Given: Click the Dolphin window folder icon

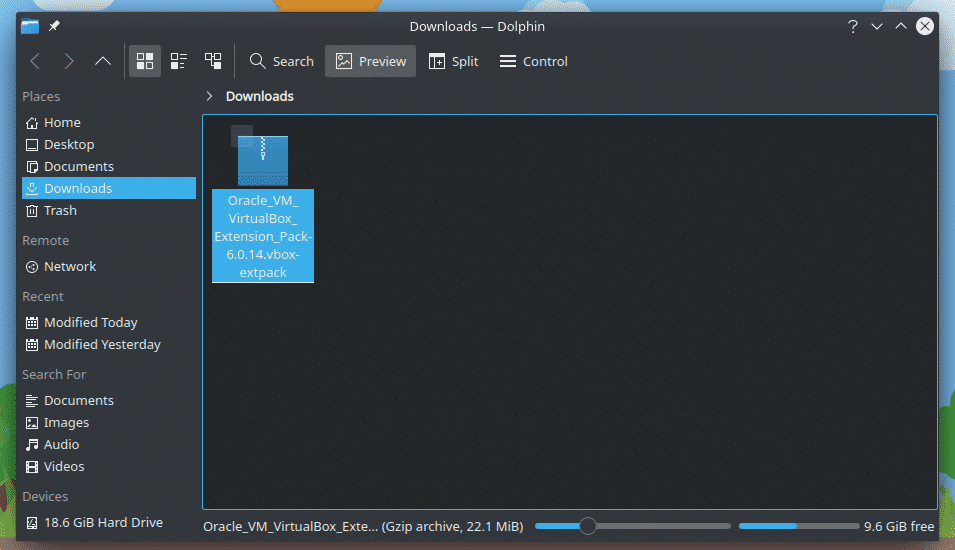Looking at the screenshot, I should click(x=30, y=26).
